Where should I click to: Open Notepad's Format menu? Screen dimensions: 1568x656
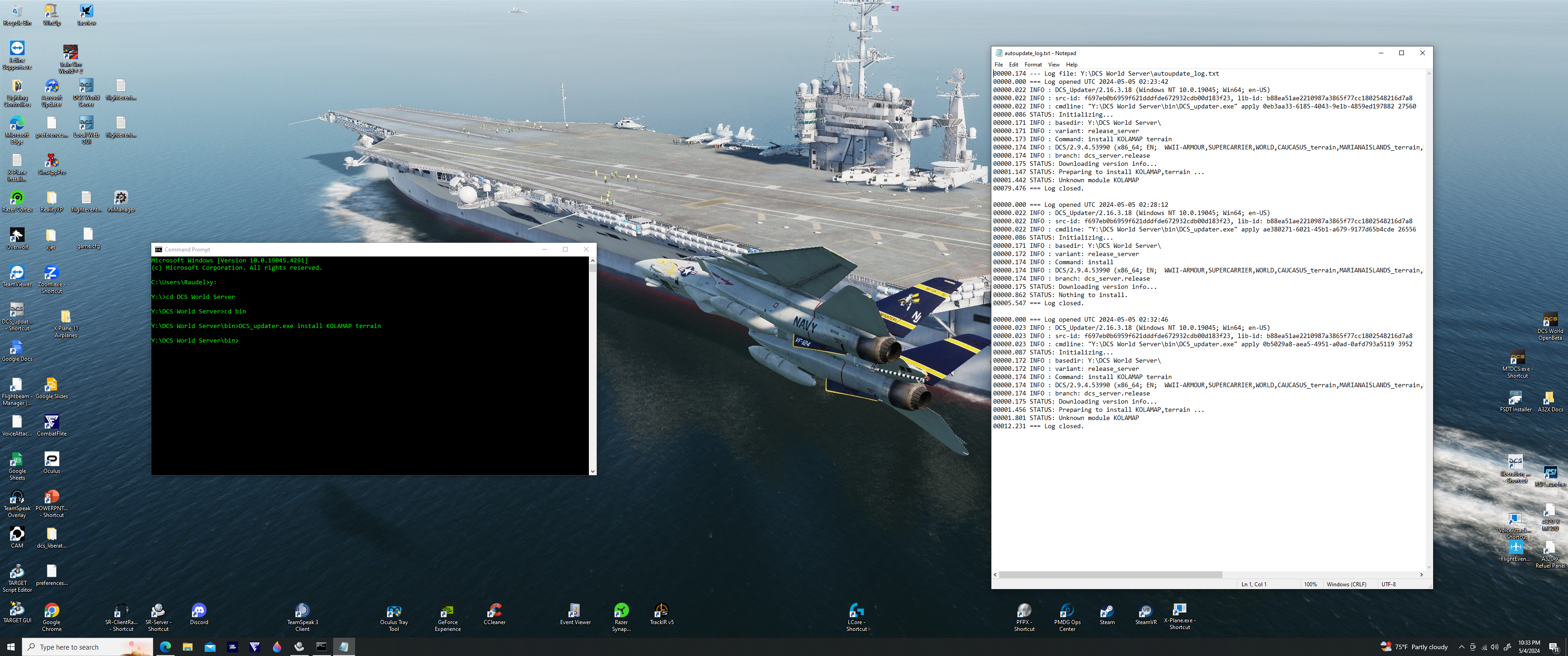pos(1033,65)
